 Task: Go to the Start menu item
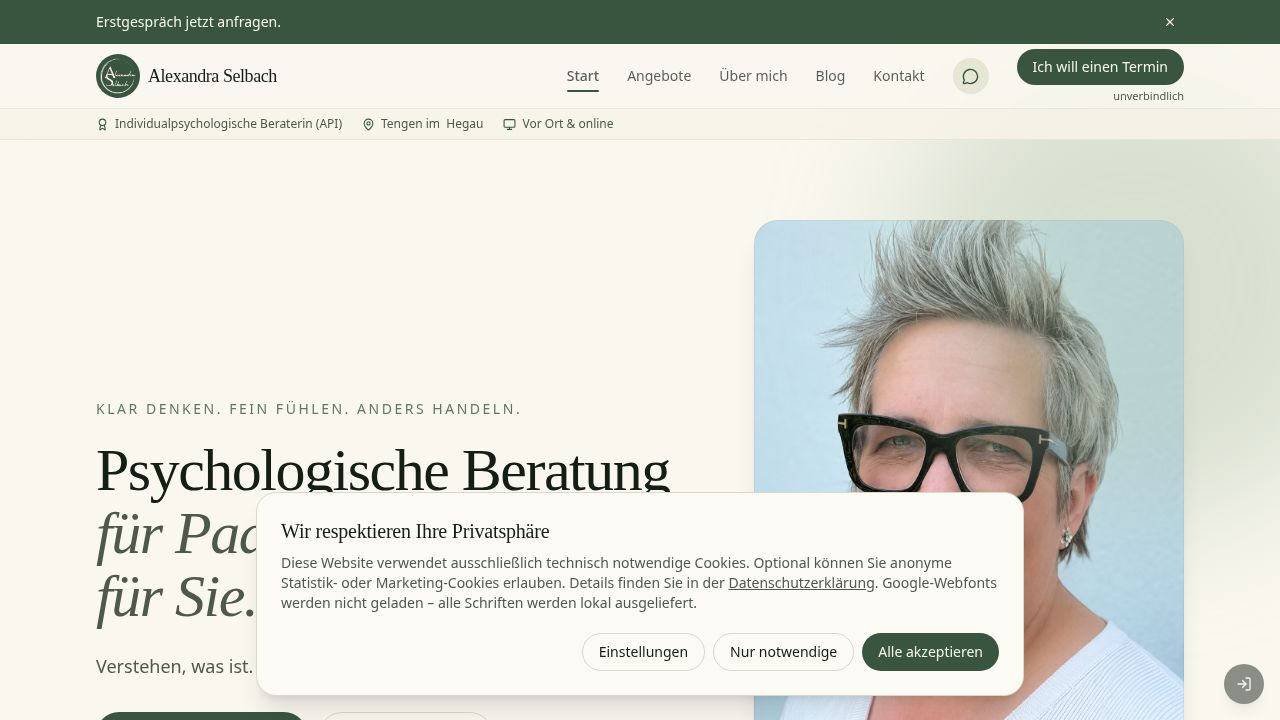pyautogui.click(x=583, y=76)
